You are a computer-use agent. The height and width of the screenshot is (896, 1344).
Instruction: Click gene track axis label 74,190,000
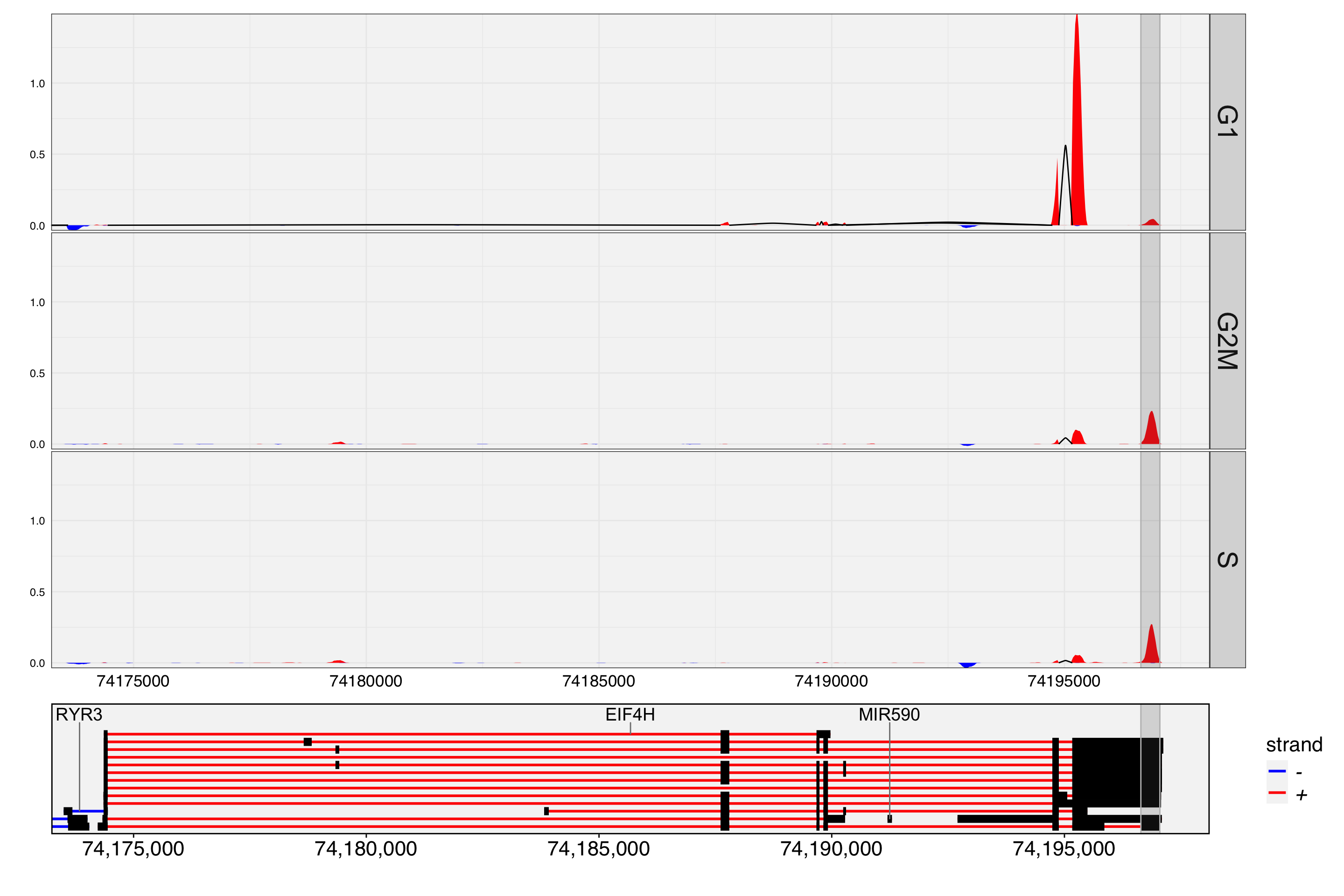[831, 848]
